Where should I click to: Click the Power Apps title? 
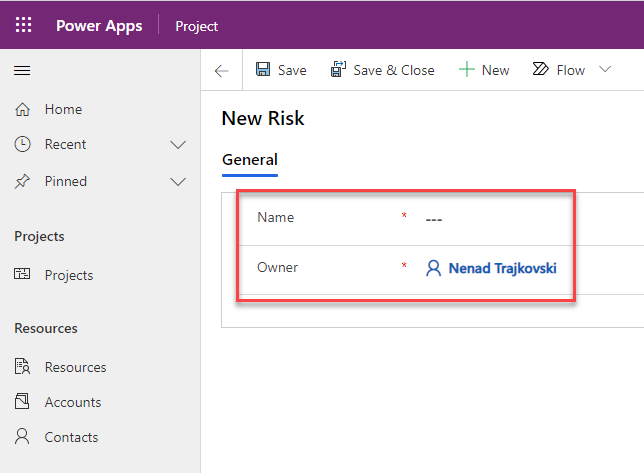coord(99,26)
